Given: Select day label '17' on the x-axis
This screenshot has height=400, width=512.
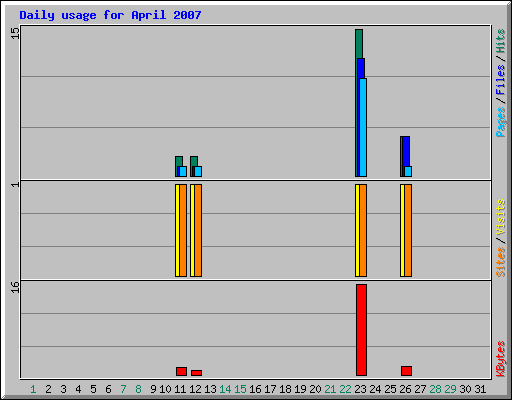Looking at the screenshot, I should pos(270,389).
